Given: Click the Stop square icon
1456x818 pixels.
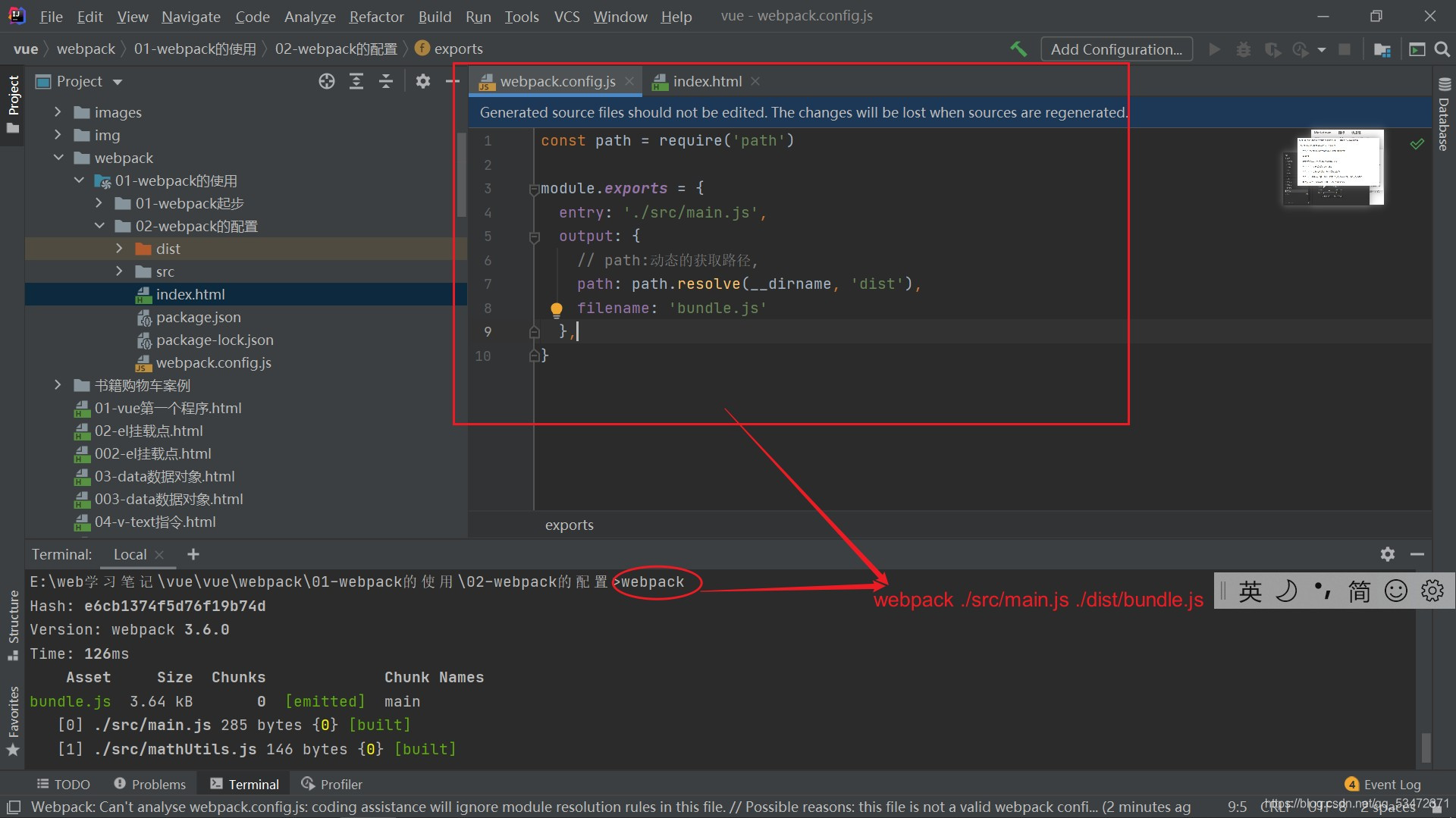Looking at the screenshot, I should tap(1345, 49).
